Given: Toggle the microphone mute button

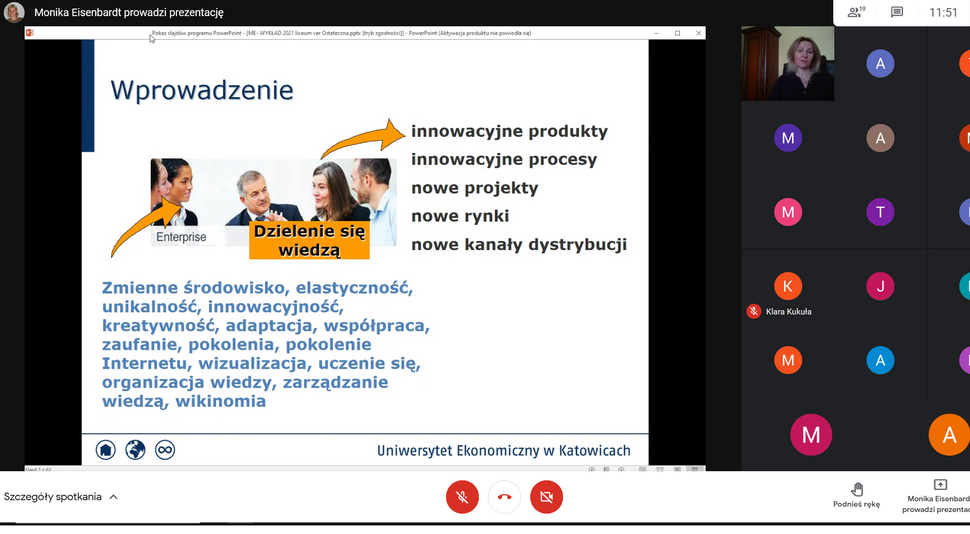Looking at the screenshot, I should (462, 496).
